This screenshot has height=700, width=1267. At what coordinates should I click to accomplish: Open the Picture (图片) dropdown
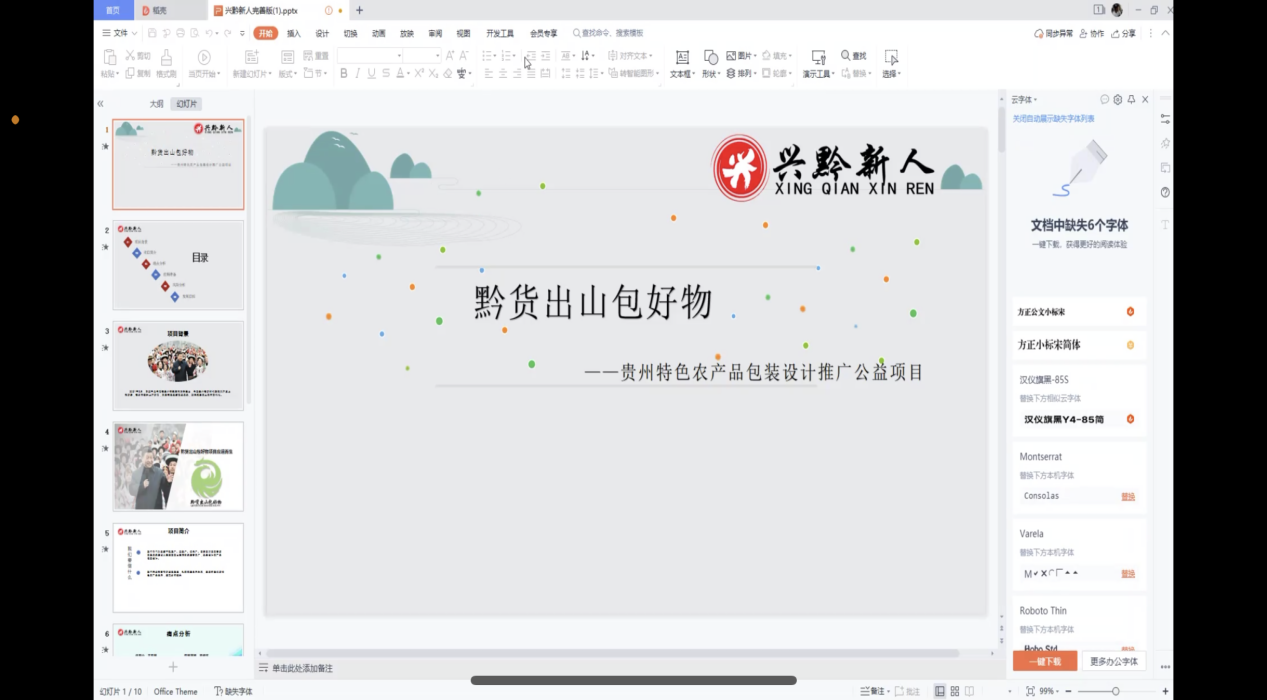point(741,56)
